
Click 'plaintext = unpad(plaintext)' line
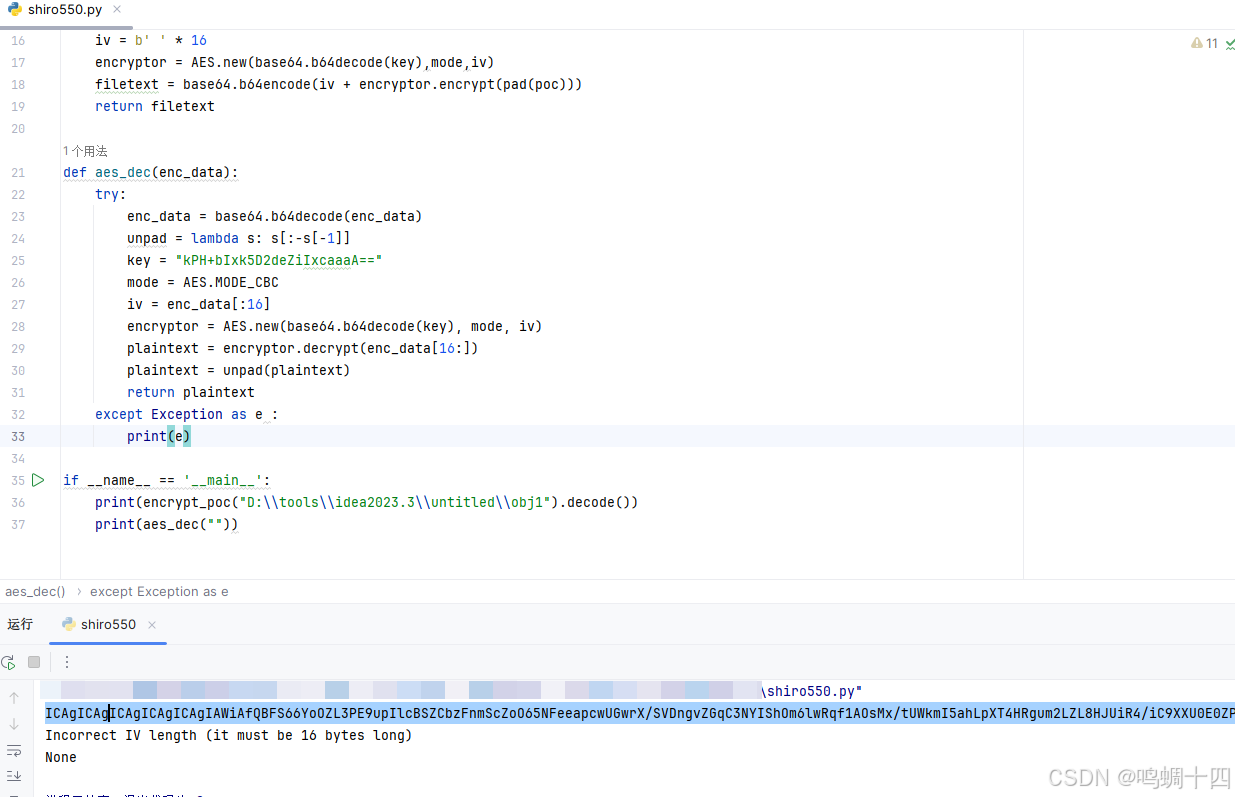point(239,370)
